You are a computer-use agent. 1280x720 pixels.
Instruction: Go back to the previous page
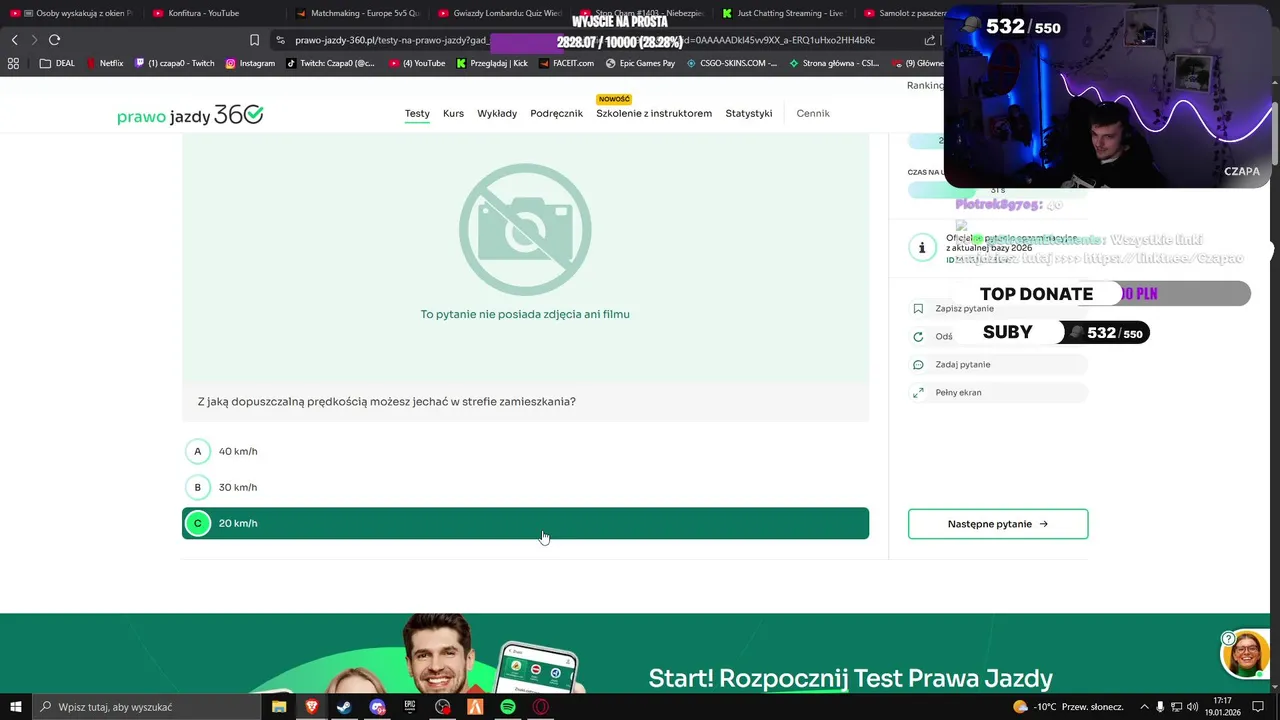[x=14, y=40]
